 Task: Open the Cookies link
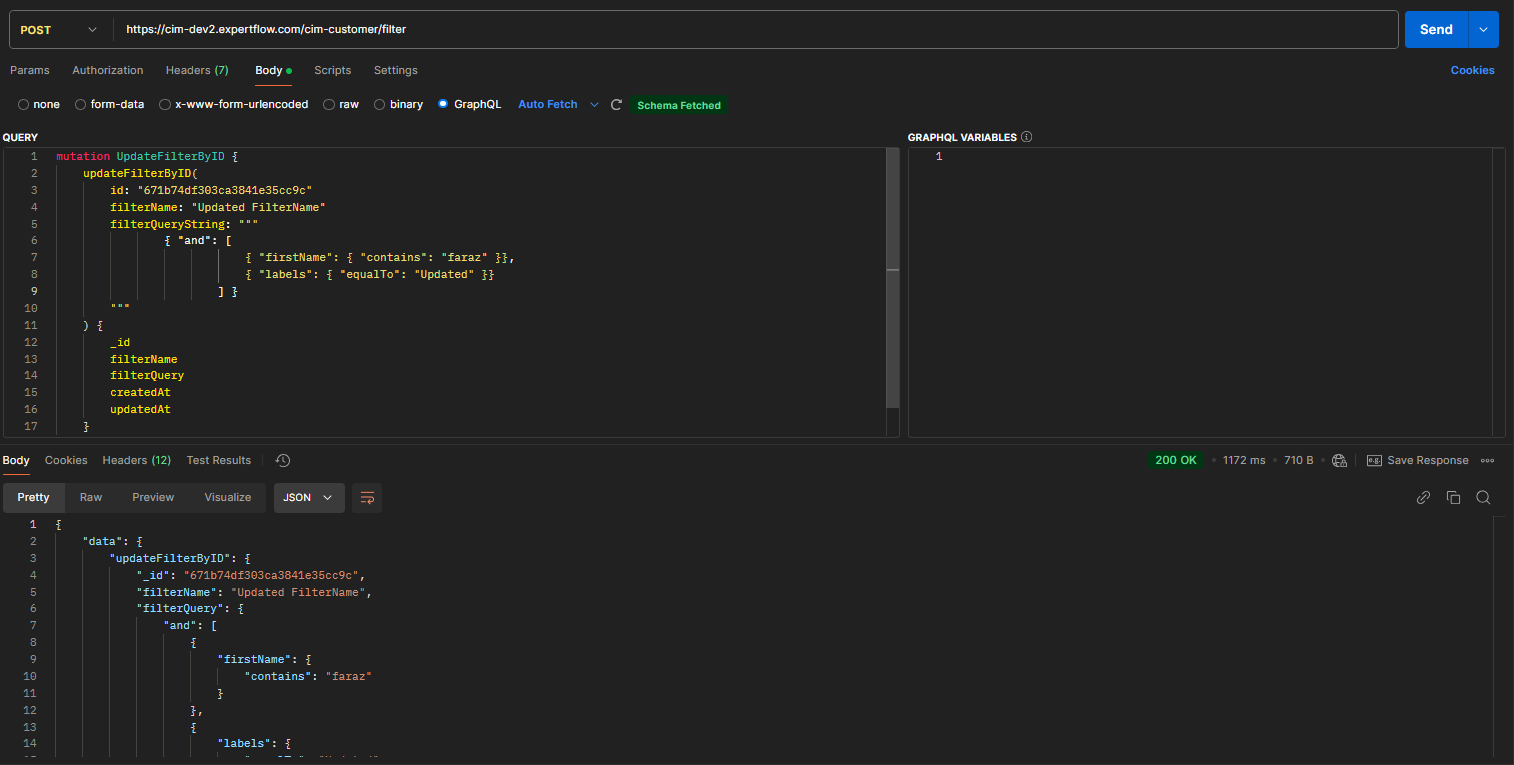coord(1472,70)
